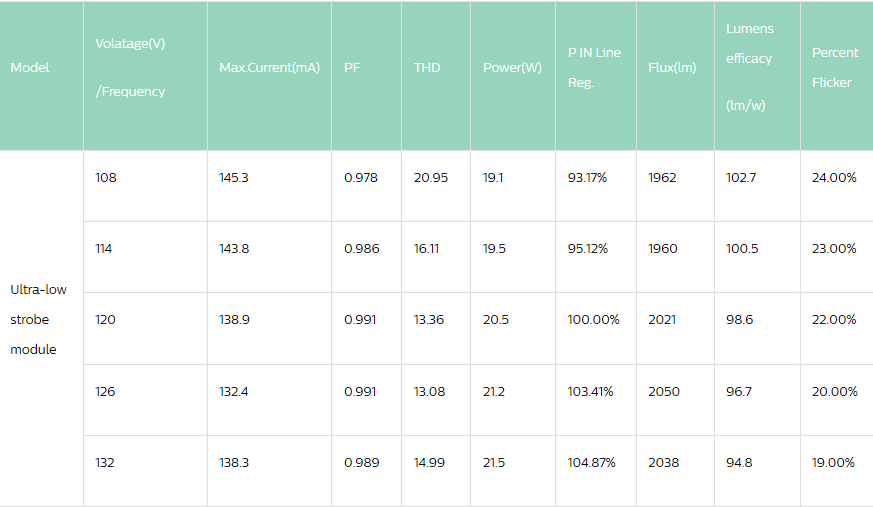Click the THD column header
This screenshot has height=507, width=873.
[x=427, y=68]
